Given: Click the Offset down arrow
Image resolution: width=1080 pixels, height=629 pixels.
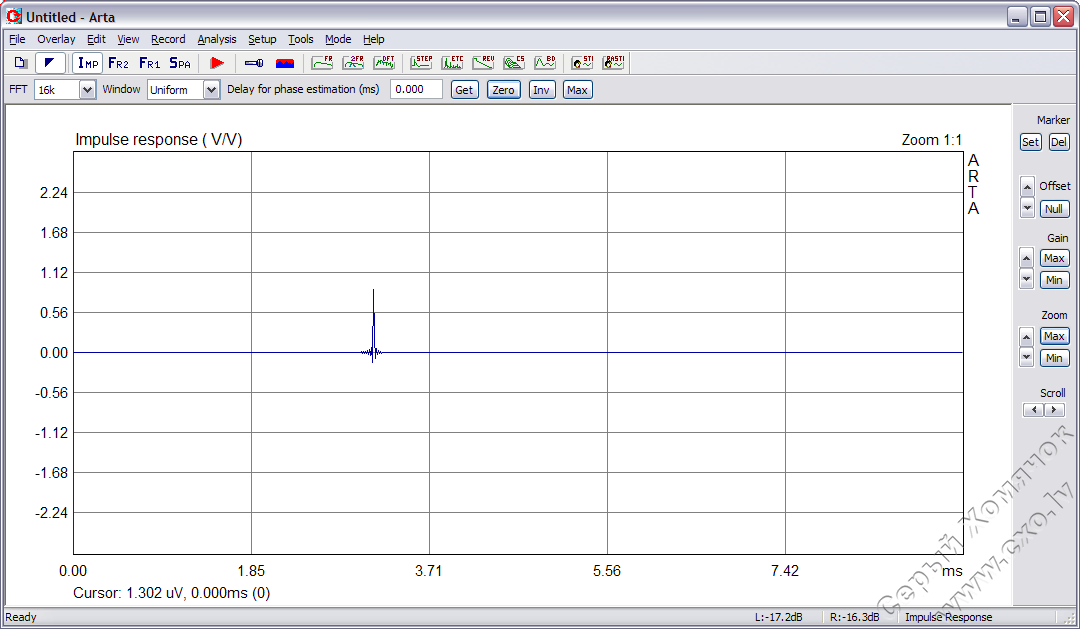Looking at the screenshot, I should coord(1027,207).
